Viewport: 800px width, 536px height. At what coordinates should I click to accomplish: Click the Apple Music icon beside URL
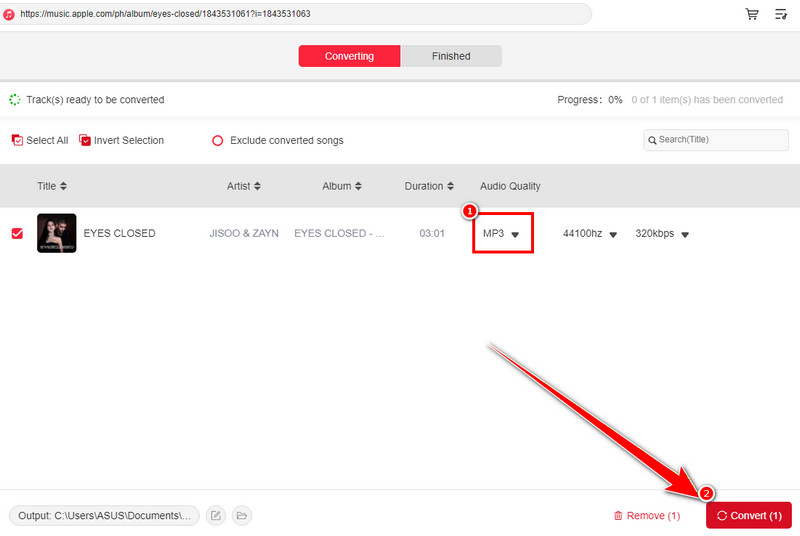[x=9, y=14]
